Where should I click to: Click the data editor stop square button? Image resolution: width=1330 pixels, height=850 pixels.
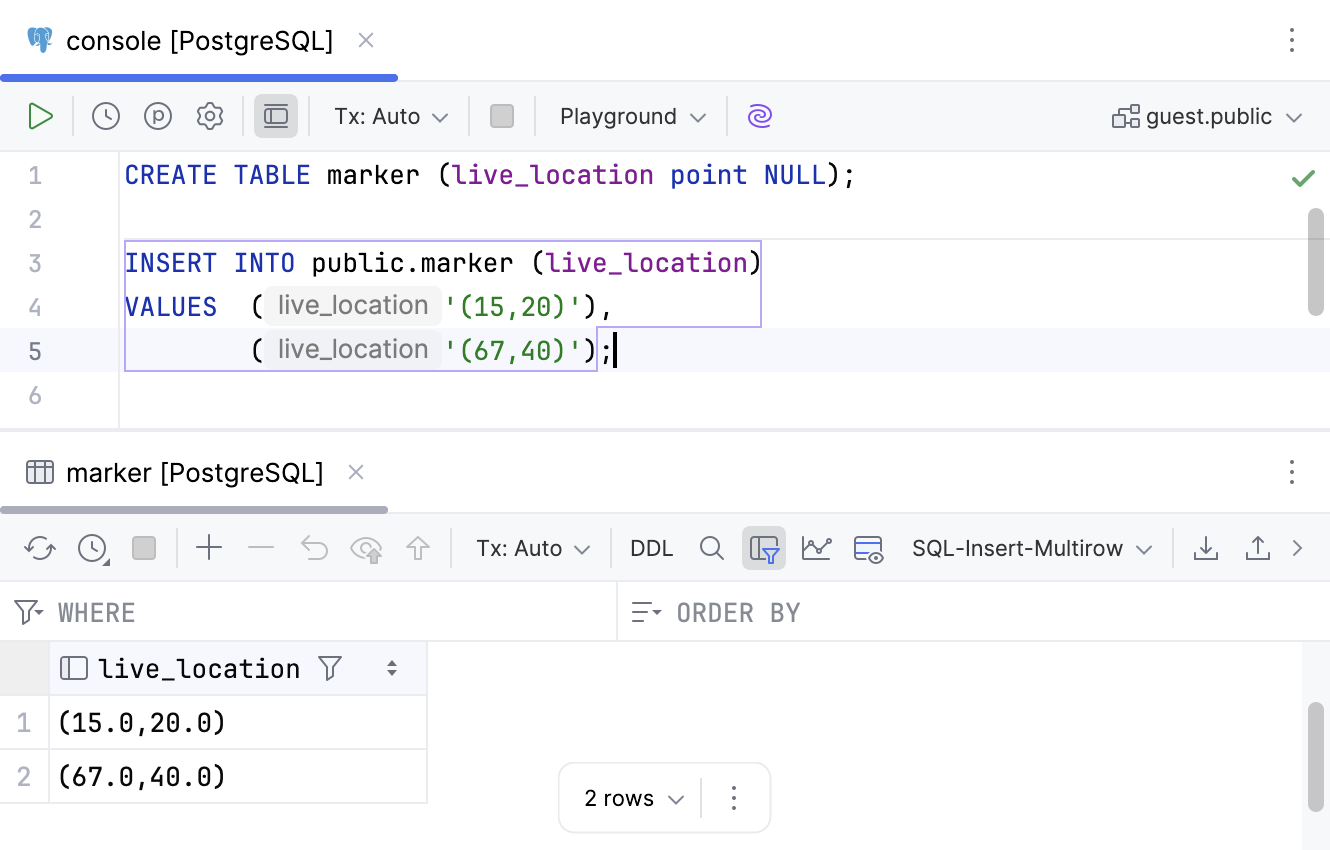pos(144,548)
